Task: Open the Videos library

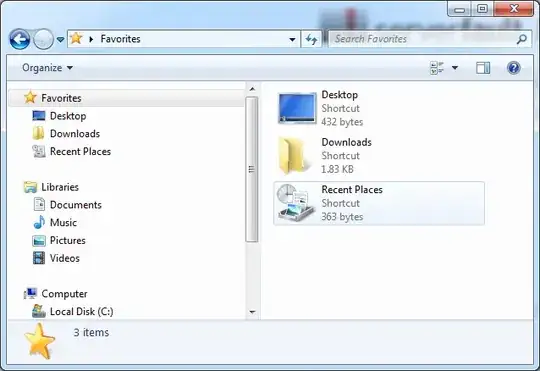Action: [65, 258]
